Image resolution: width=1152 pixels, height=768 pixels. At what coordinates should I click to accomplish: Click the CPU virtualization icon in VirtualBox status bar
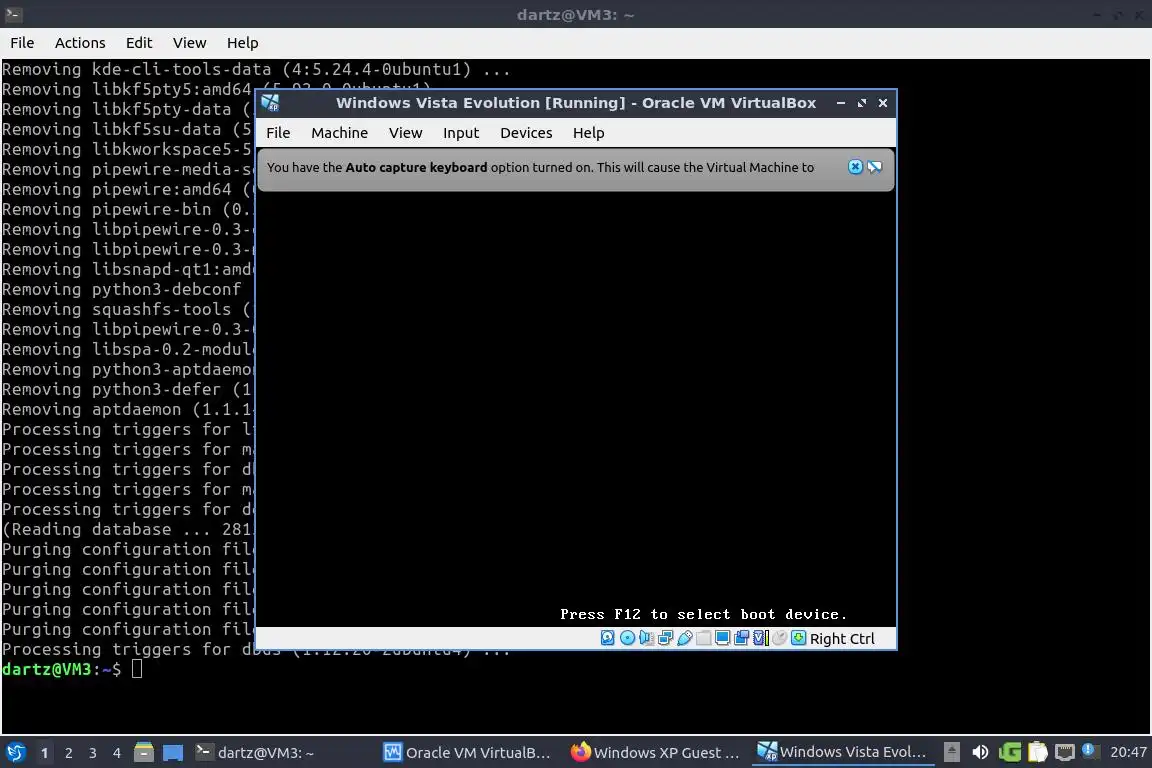760,638
